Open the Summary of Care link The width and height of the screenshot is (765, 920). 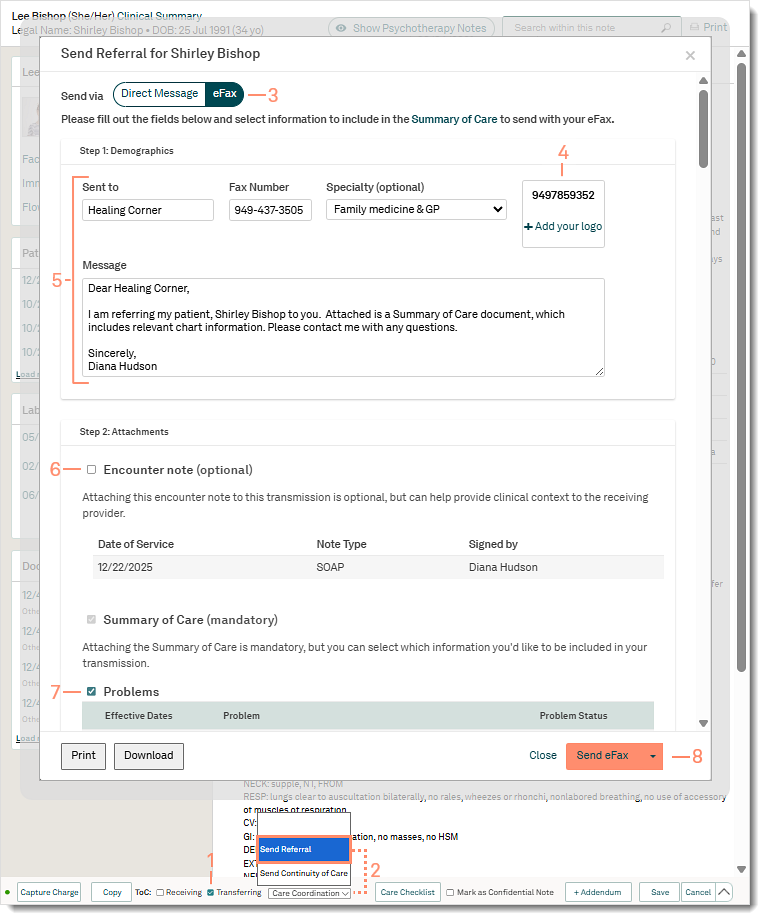click(454, 119)
